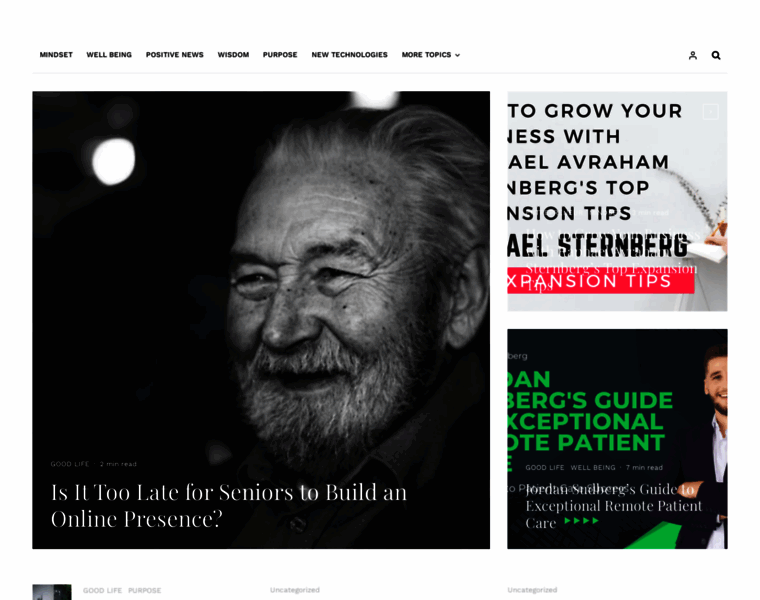Screen dimensions: 760x600
Task: Click Good Life tag on seniors article
Action: tap(70, 464)
